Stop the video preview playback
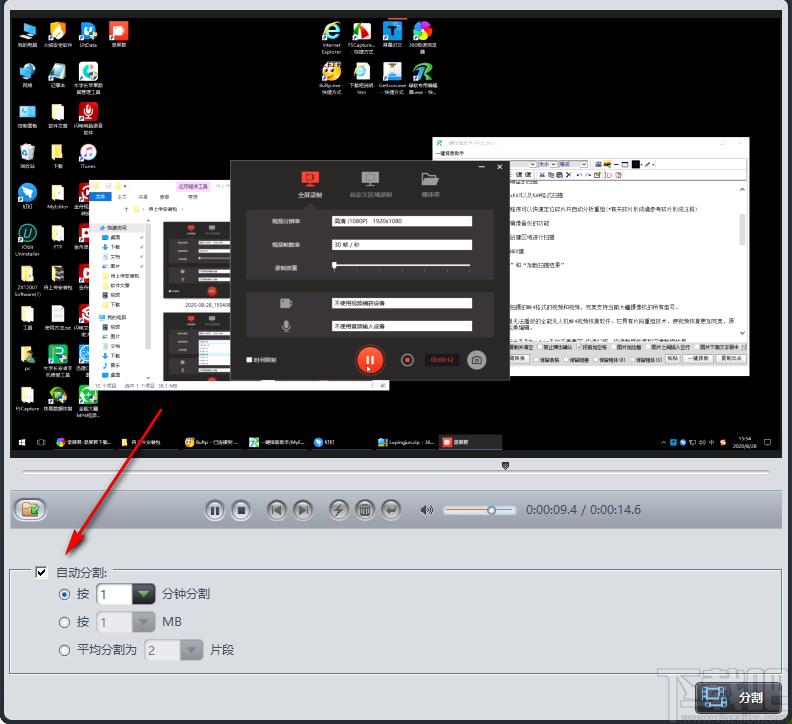 [x=241, y=510]
